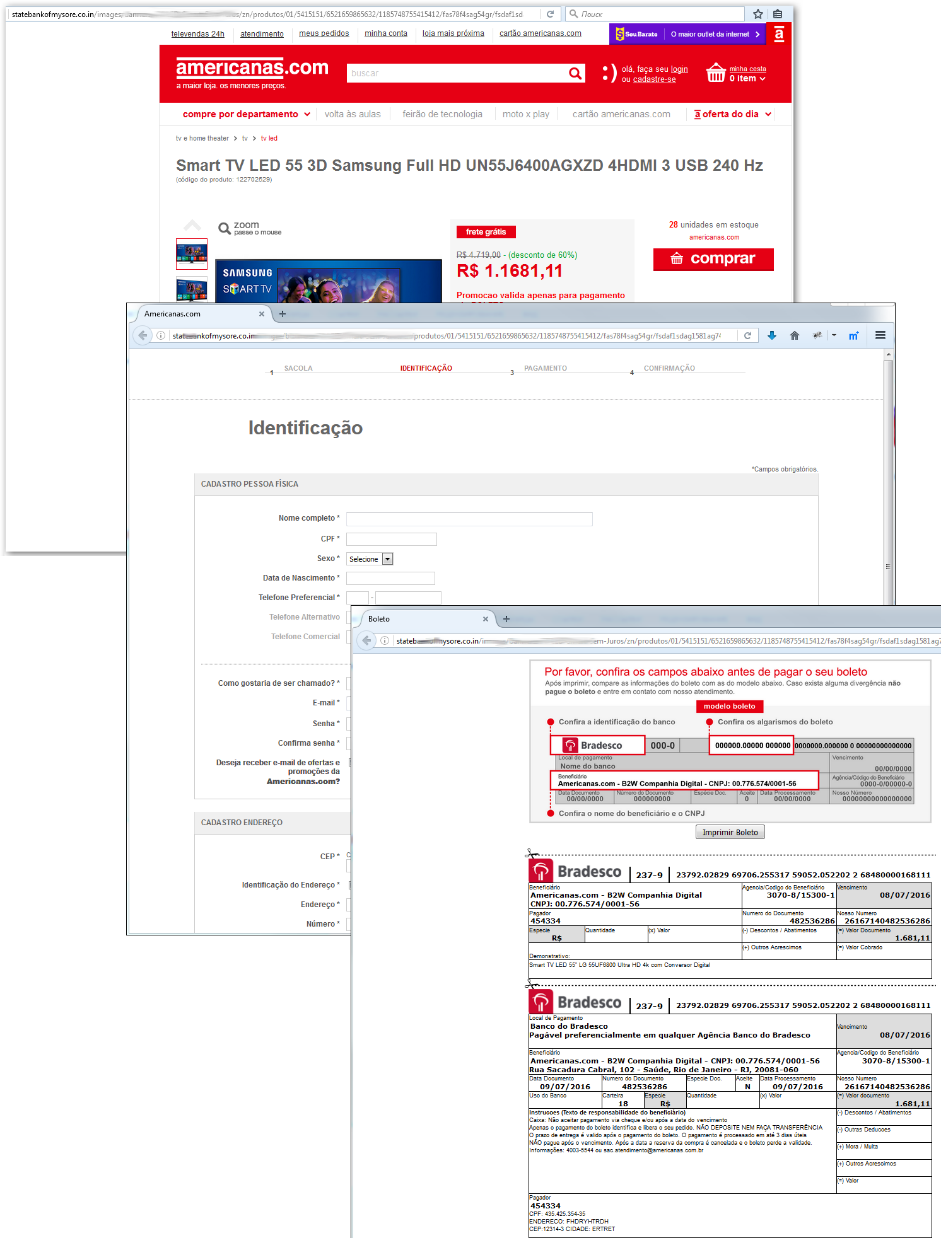Click the reading list icon beside the bookmark star
This screenshot has width=941, height=1238.
777,14
